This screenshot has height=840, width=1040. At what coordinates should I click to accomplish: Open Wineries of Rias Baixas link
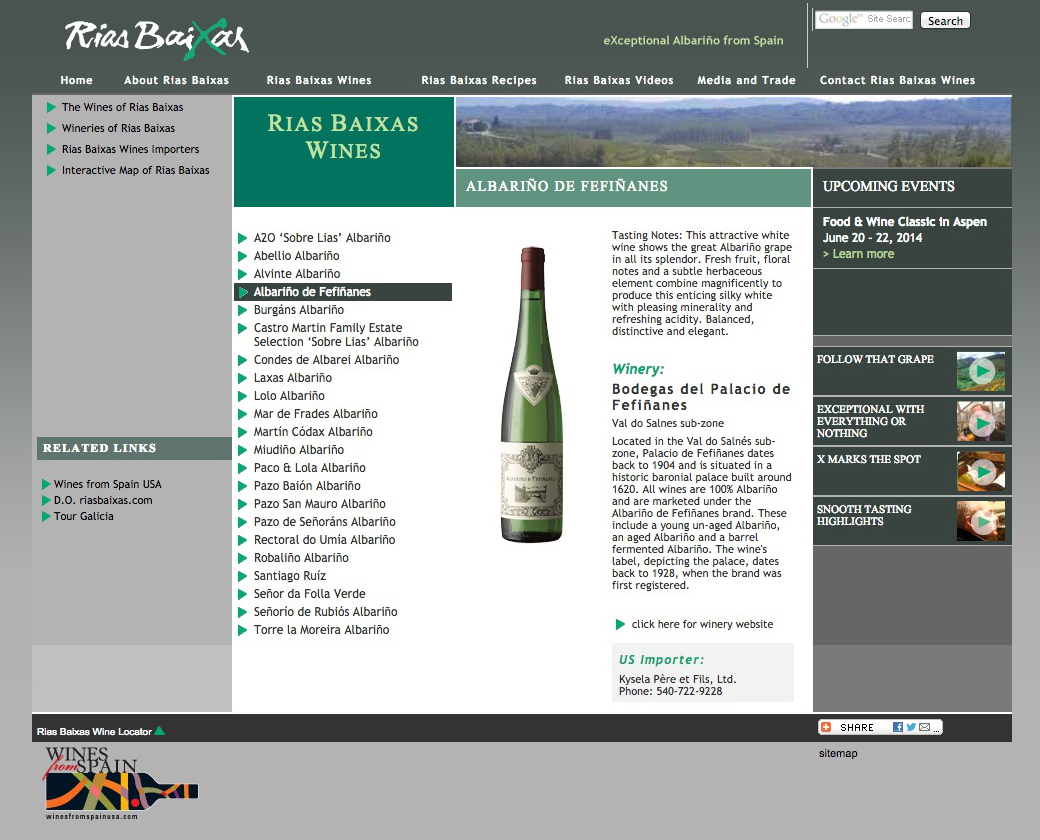[118, 129]
